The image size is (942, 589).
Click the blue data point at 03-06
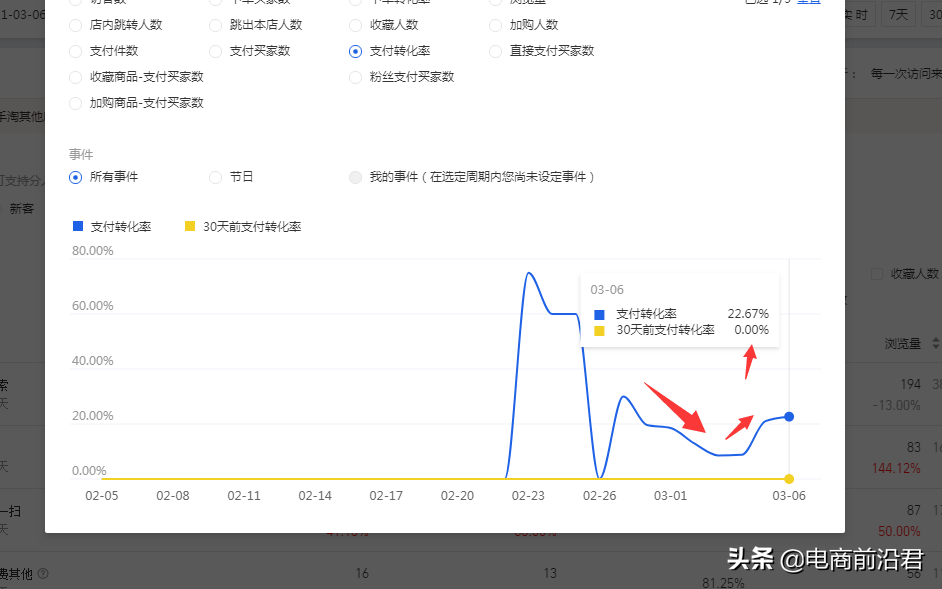(x=789, y=417)
